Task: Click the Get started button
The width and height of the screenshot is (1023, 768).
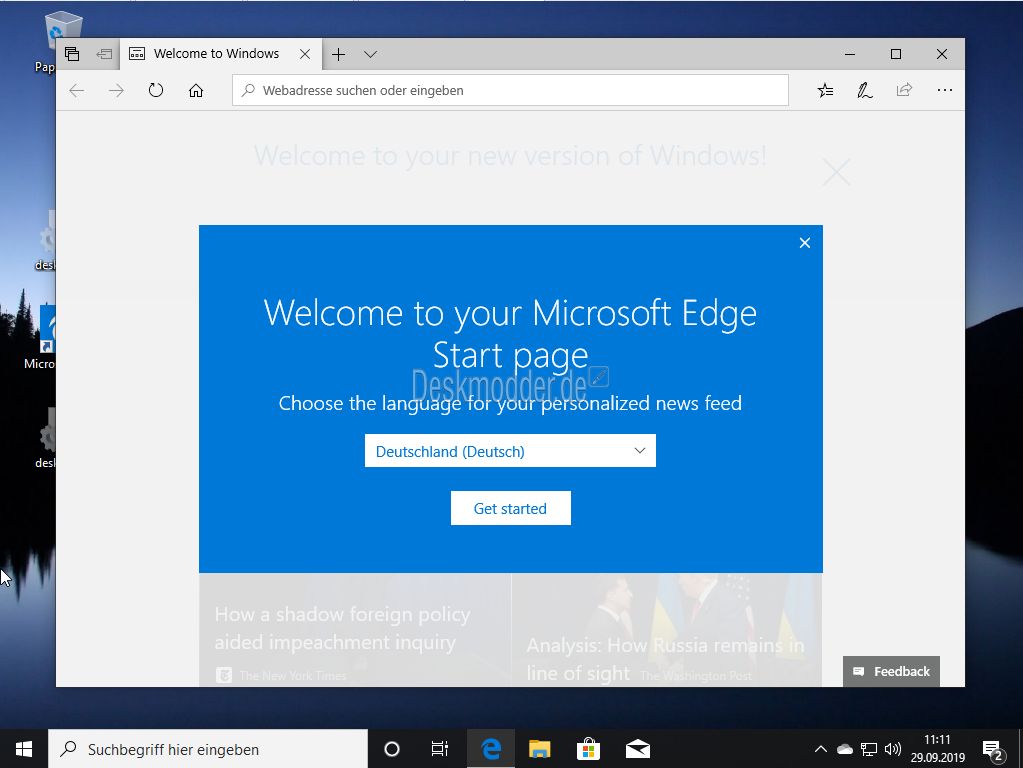Action: point(510,508)
